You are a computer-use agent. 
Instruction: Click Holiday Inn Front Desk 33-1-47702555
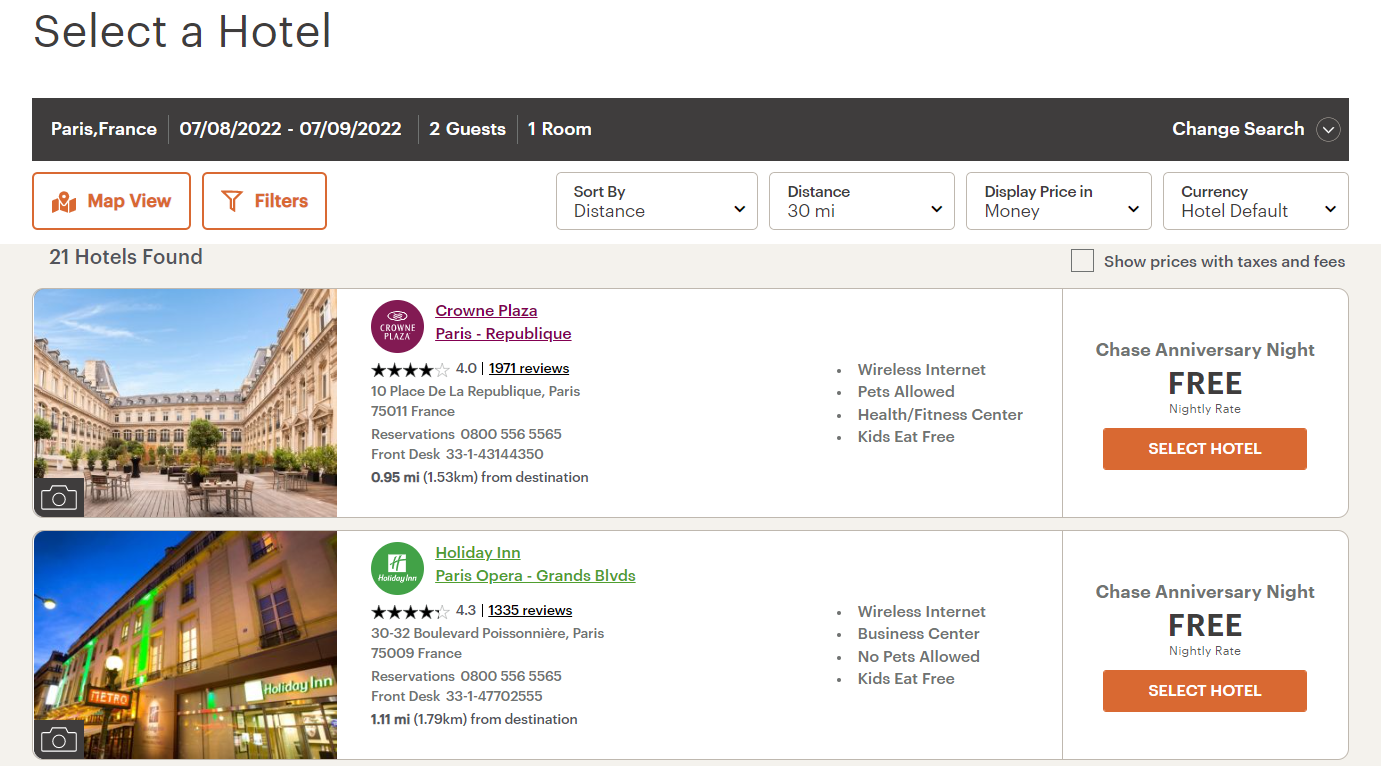coord(457,697)
